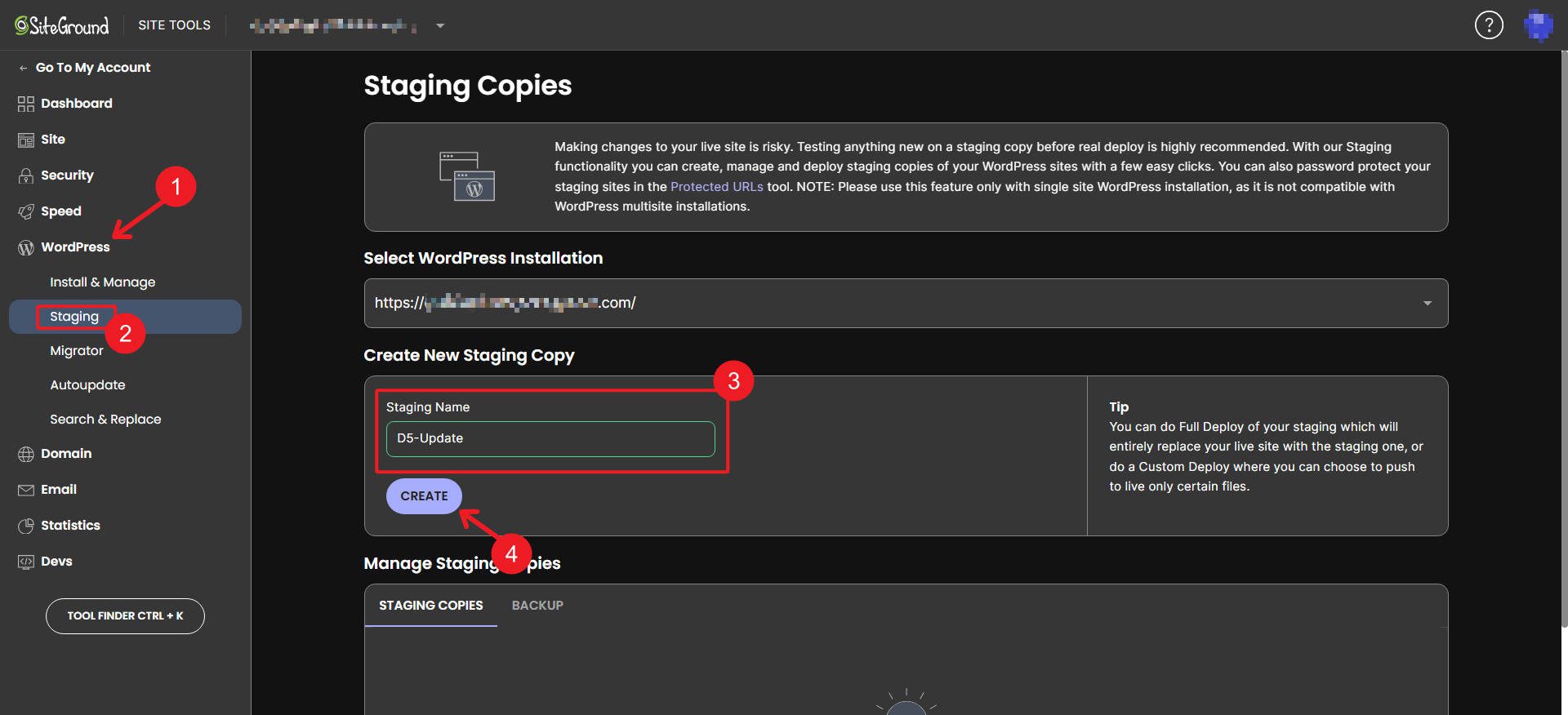Image resolution: width=1568 pixels, height=715 pixels.
Task: Click the back arrow beside Go To My Account
Action: (x=24, y=68)
